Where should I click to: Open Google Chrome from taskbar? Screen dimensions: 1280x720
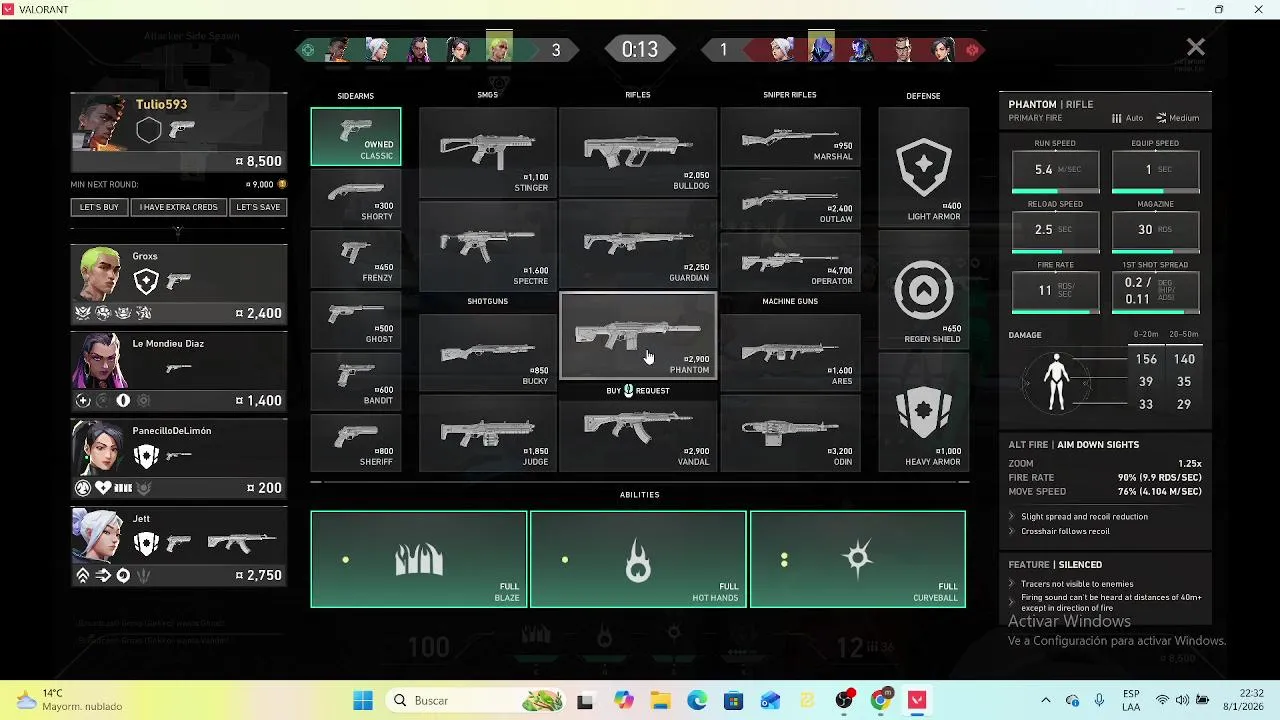coord(880,700)
